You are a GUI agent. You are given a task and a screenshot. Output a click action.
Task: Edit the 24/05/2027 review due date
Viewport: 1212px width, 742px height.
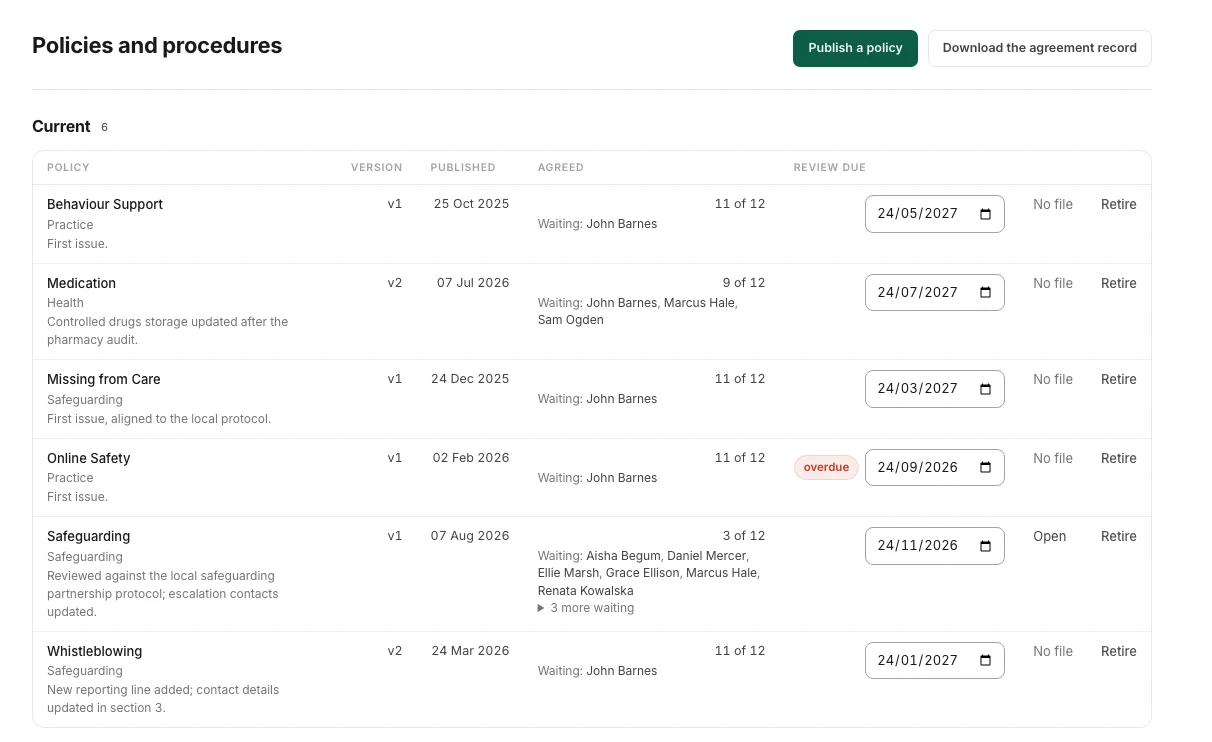pos(934,214)
